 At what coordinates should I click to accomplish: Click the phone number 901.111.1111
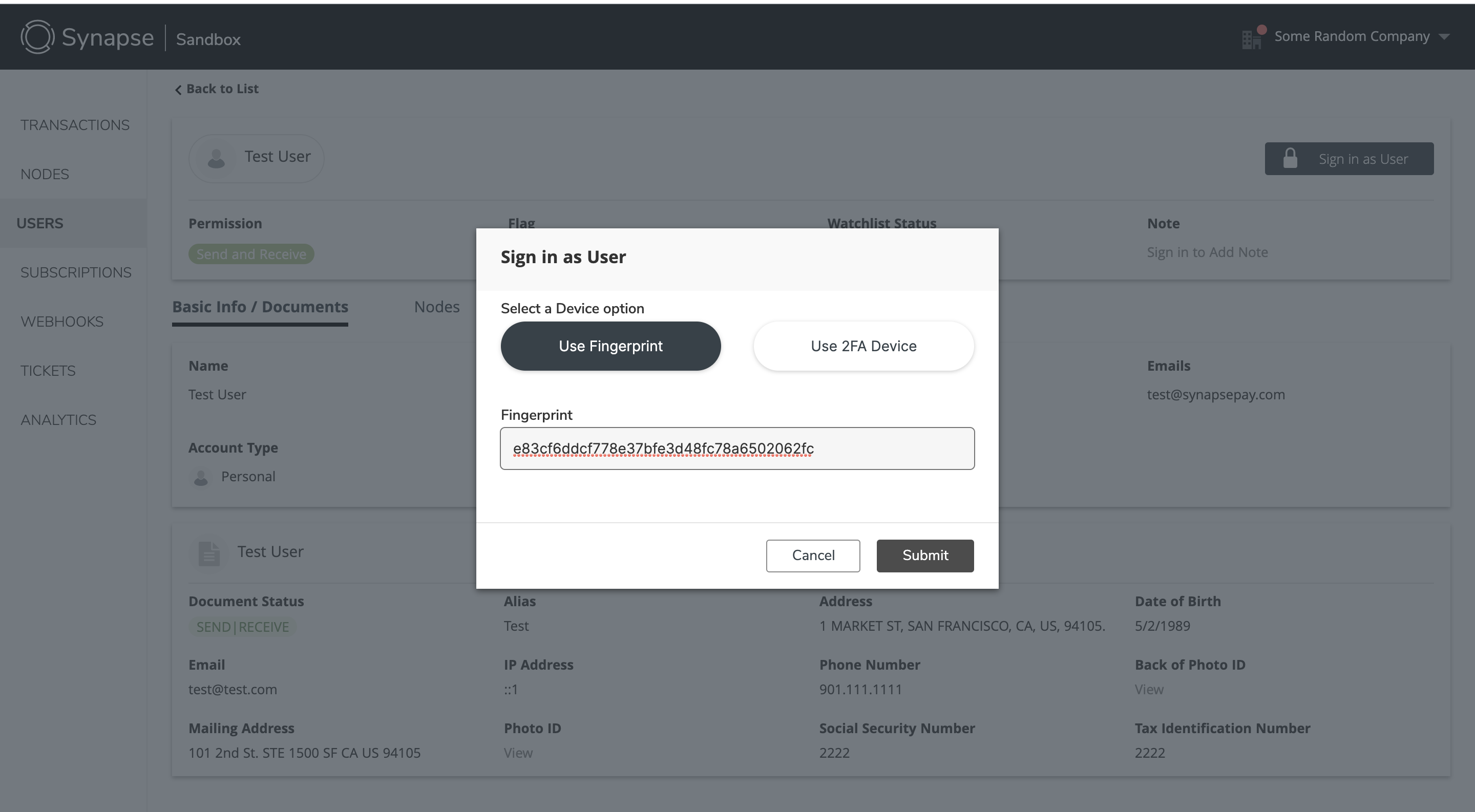[x=860, y=690]
